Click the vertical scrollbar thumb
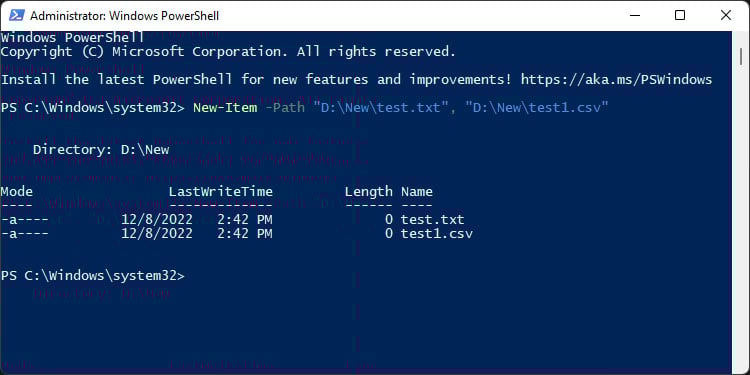 pyautogui.click(x=741, y=54)
